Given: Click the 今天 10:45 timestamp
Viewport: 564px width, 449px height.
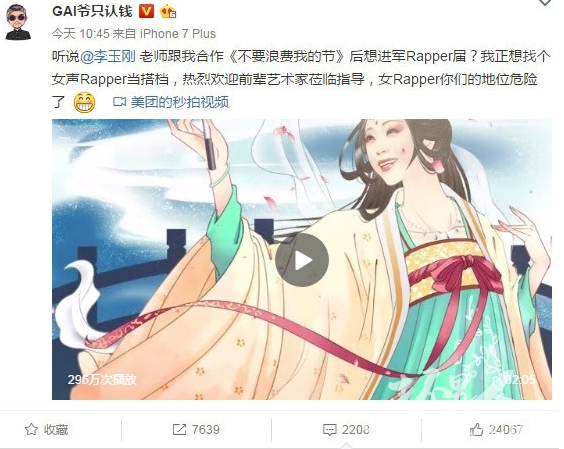Looking at the screenshot, I should (80, 34).
